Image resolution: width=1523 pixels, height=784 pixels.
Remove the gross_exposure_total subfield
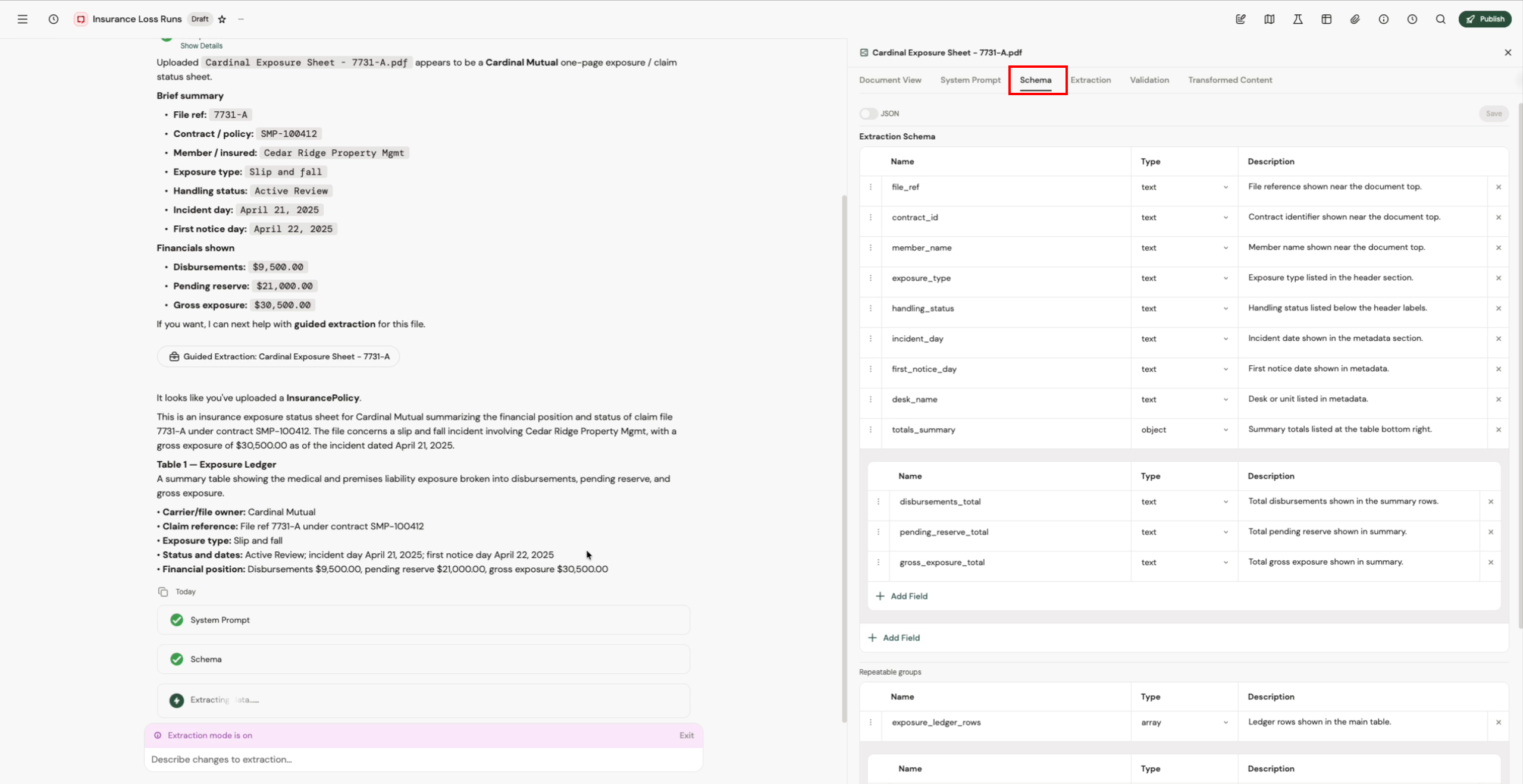coord(1490,562)
